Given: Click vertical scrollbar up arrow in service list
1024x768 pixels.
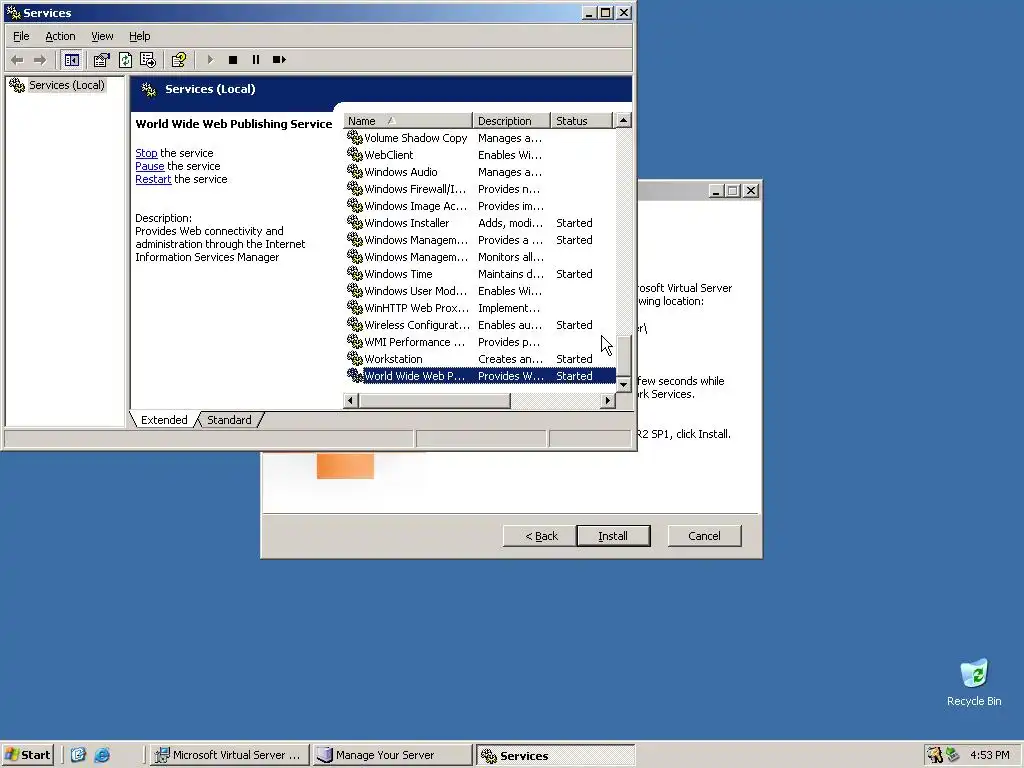Looking at the screenshot, I should click(624, 121).
